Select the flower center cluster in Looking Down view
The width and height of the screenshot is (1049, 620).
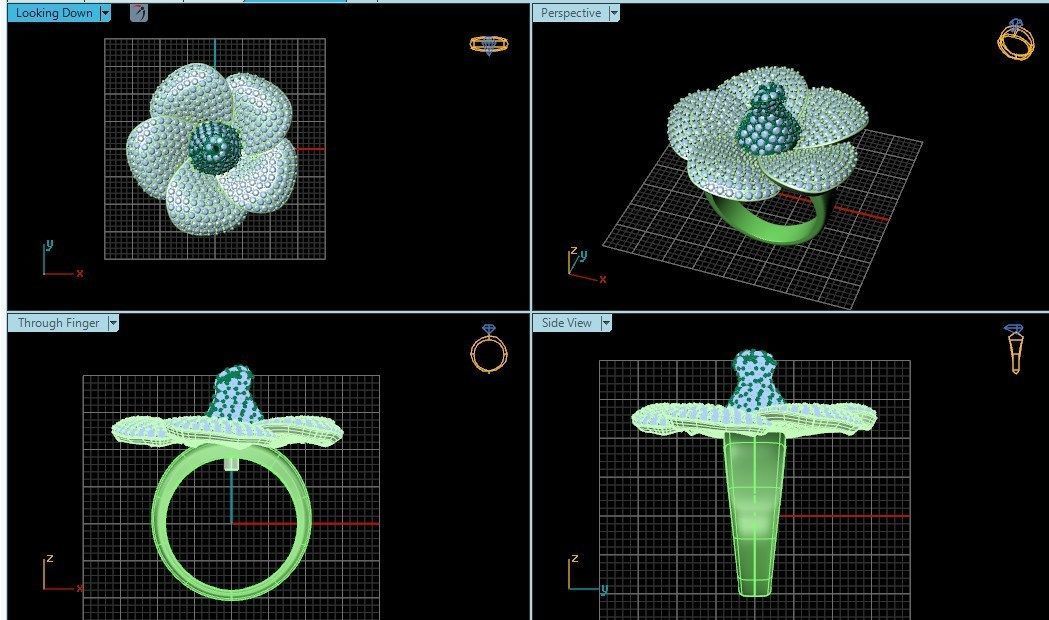(x=214, y=148)
